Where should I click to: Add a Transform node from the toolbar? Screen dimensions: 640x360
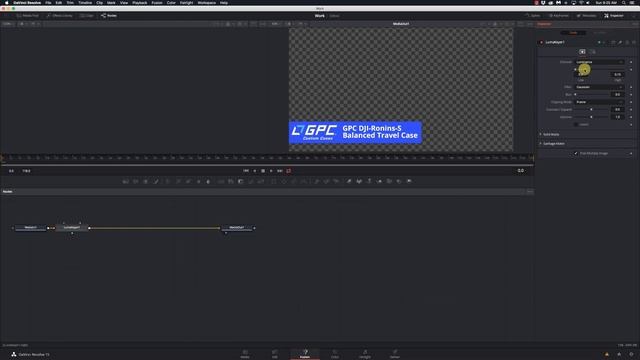pos(261,181)
